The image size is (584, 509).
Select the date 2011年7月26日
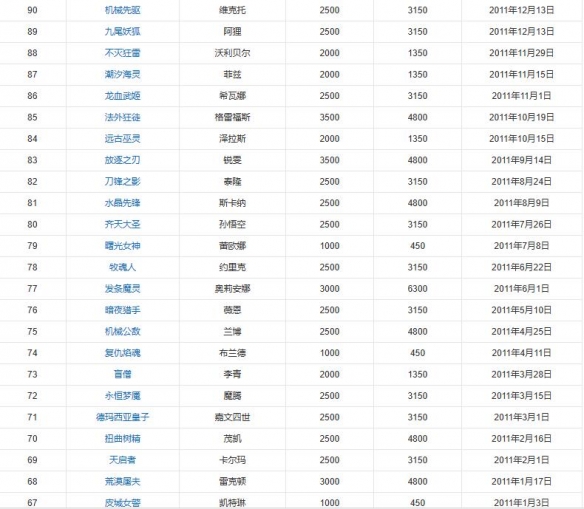[x=521, y=224]
